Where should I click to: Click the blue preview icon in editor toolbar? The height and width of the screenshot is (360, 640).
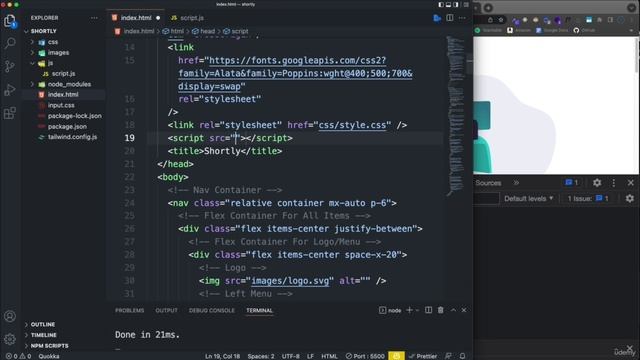(x=437, y=18)
